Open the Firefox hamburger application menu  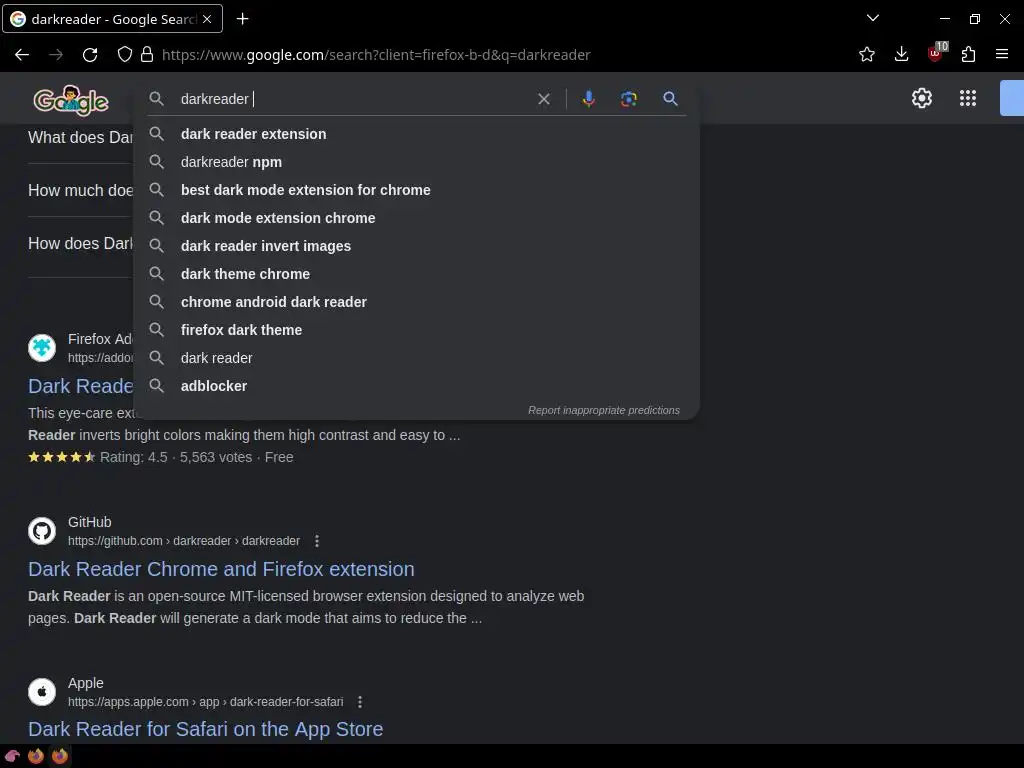pyautogui.click(x=1002, y=54)
